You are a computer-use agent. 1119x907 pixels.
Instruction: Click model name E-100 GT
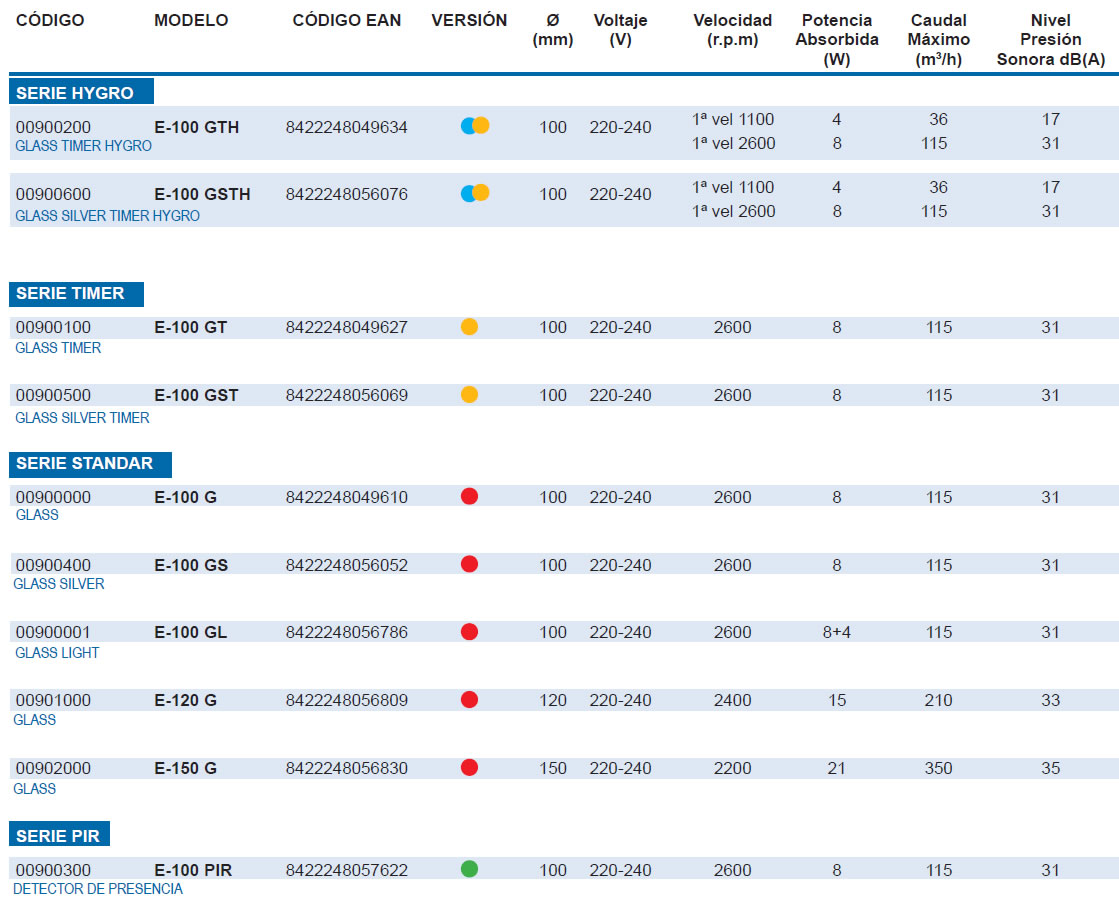(x=191, y=328)
